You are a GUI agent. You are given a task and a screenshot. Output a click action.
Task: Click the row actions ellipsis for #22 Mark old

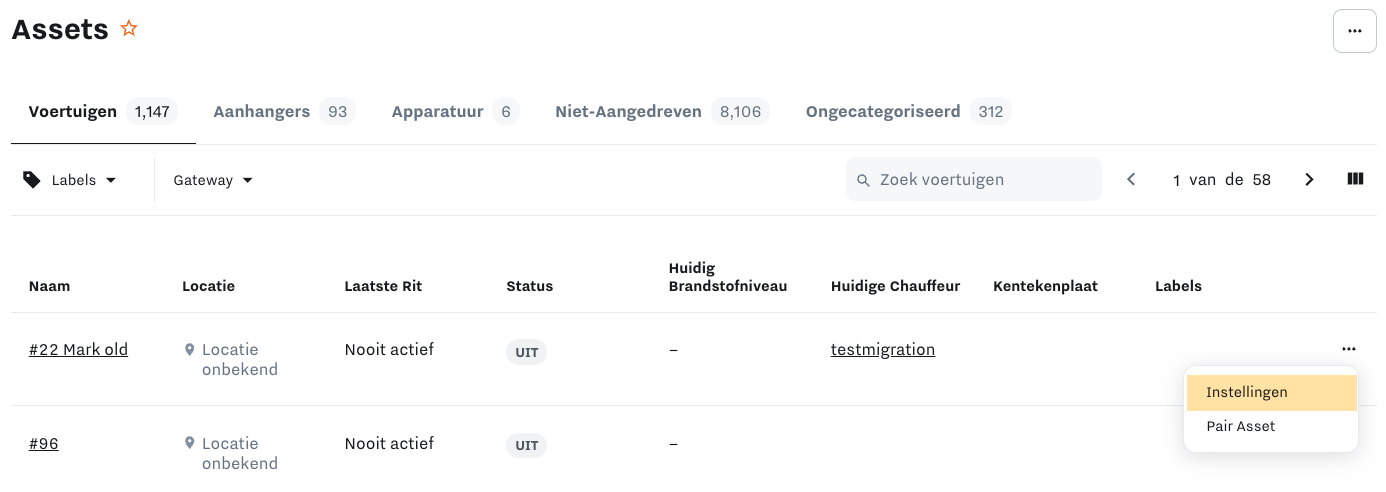point(1349,349)
